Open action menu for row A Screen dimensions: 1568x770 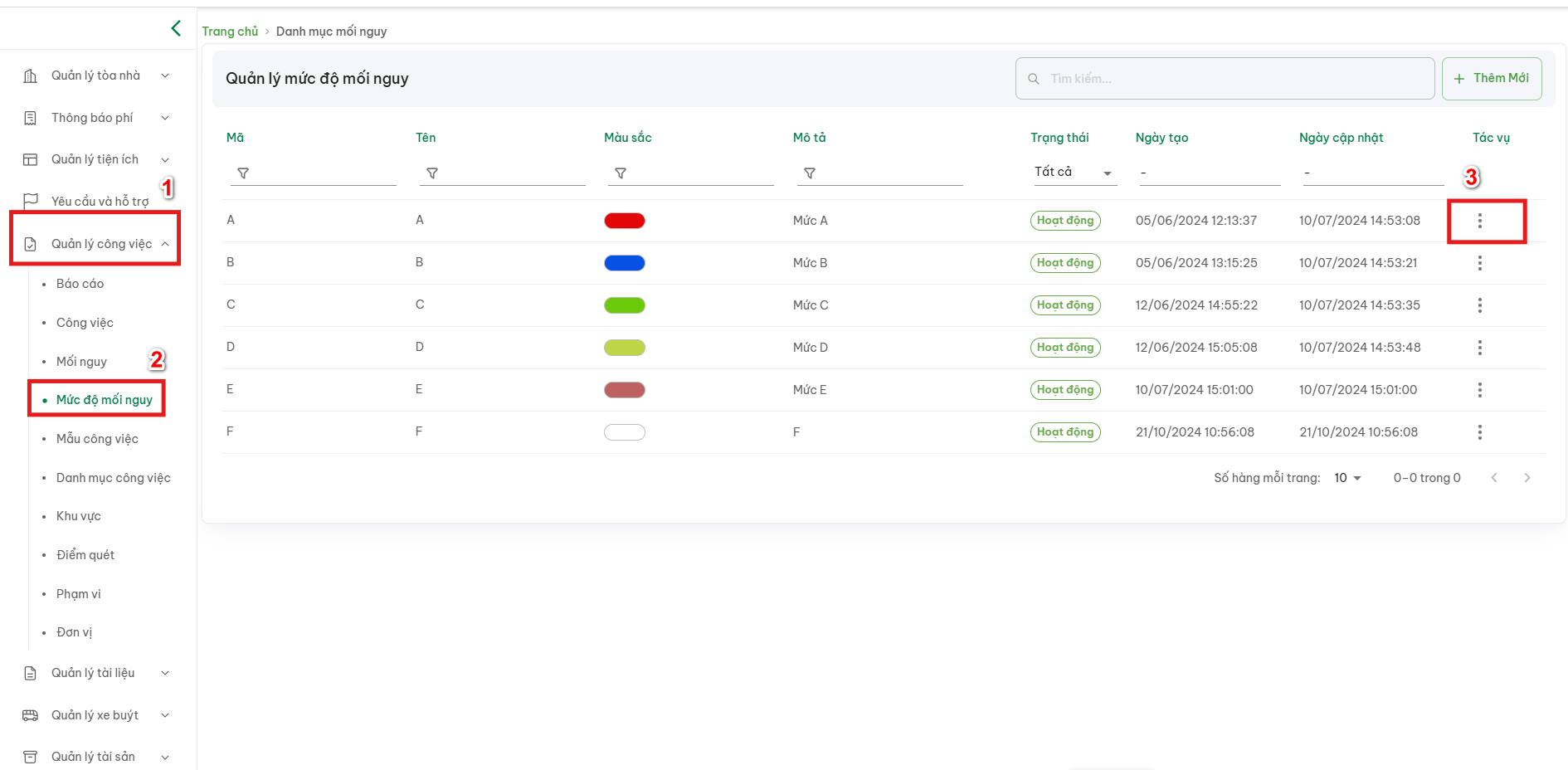point(1480,221)
